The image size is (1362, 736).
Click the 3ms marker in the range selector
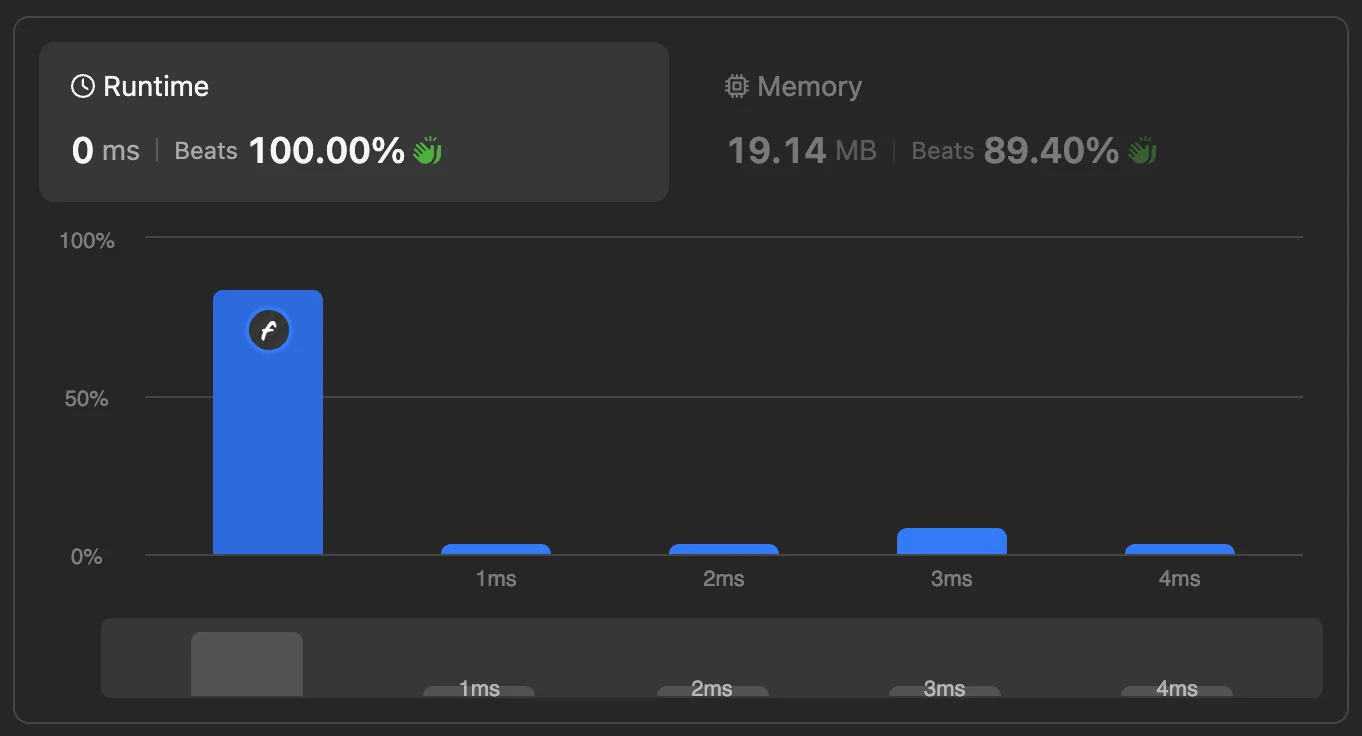(945, 690)
